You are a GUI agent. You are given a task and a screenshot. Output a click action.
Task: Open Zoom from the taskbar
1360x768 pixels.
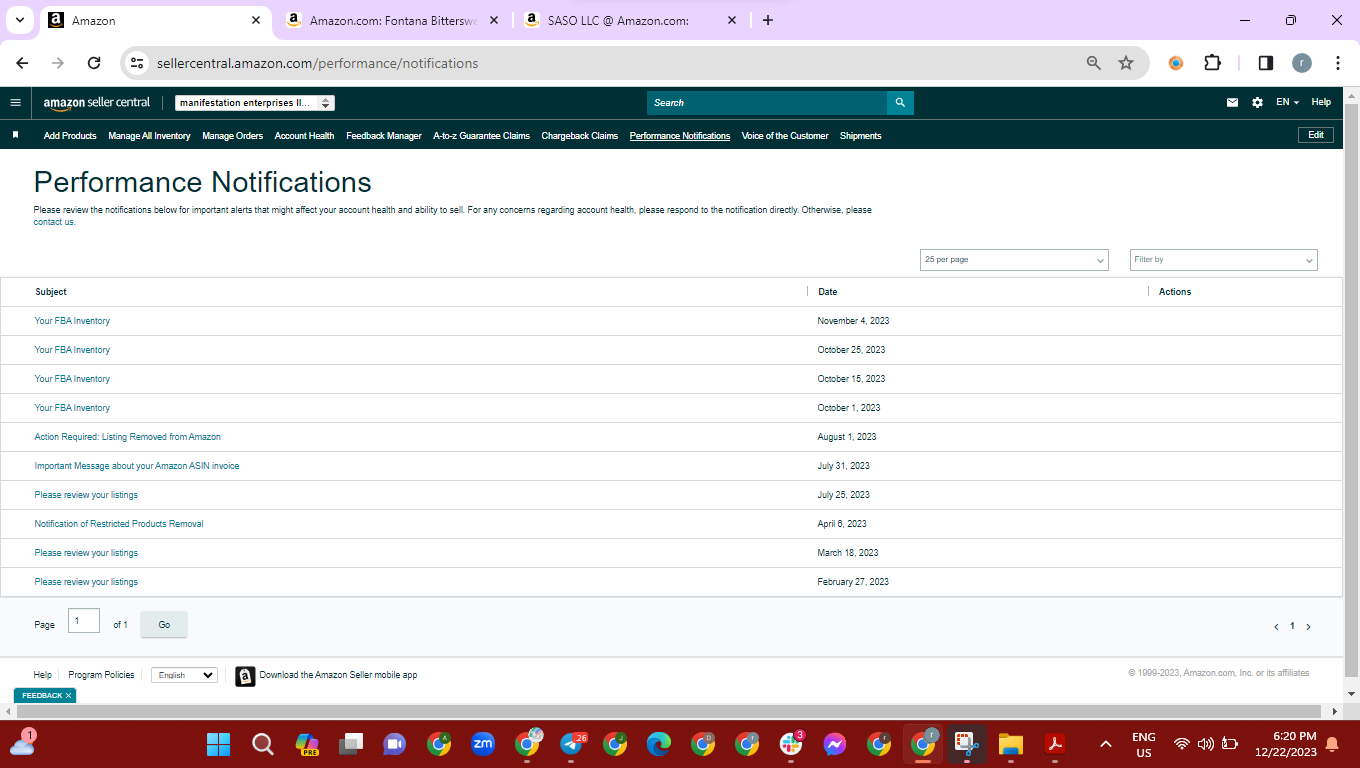point(483,744)
